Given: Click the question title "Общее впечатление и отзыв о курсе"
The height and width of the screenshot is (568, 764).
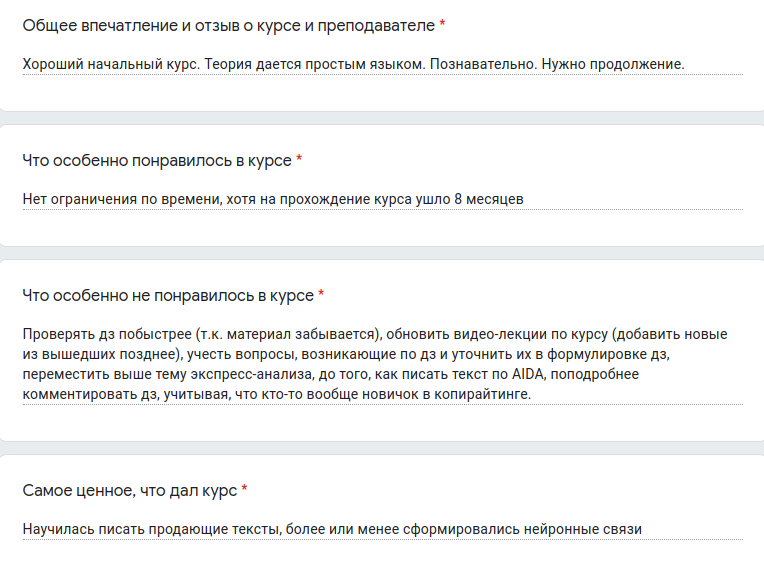Looking at the screenshot, I should [228, 24].
